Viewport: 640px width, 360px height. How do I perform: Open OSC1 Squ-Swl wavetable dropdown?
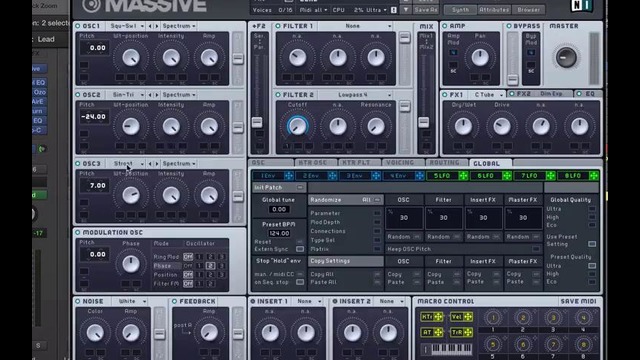(x=127, y=26)
